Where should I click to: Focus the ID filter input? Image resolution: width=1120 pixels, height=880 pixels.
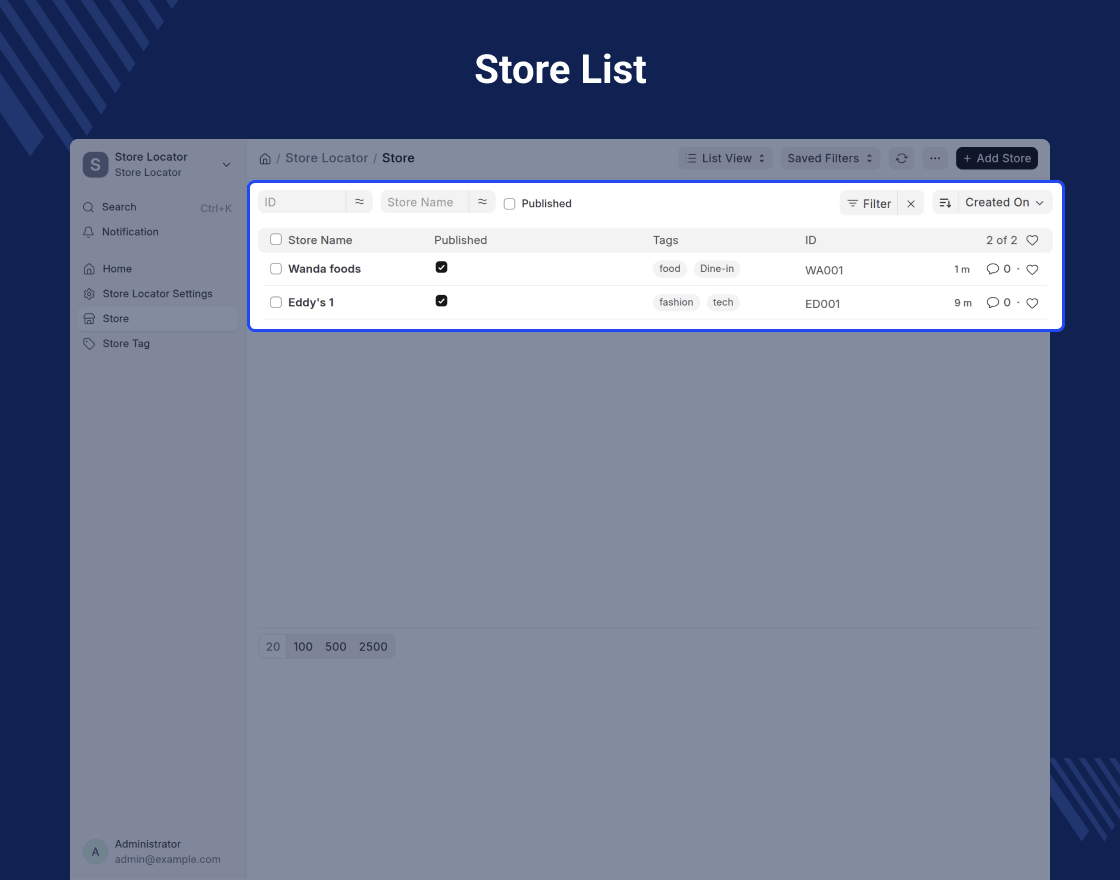(302, 202)
